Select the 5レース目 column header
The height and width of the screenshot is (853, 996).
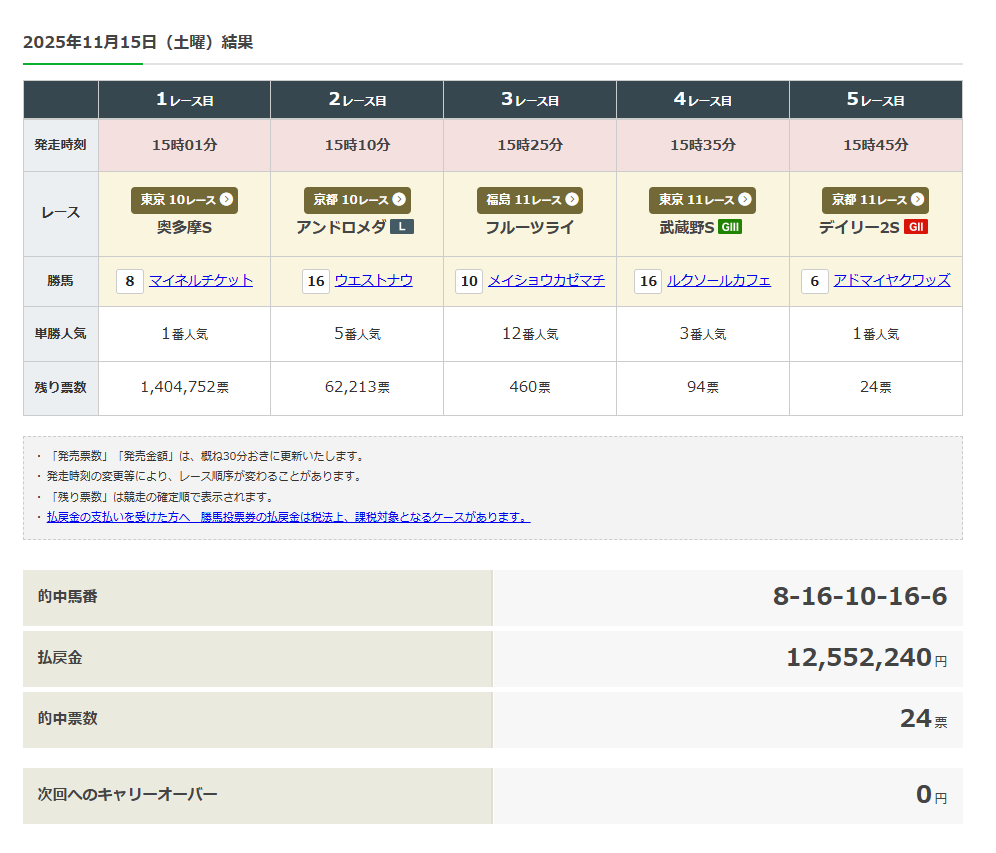(875, 100)
